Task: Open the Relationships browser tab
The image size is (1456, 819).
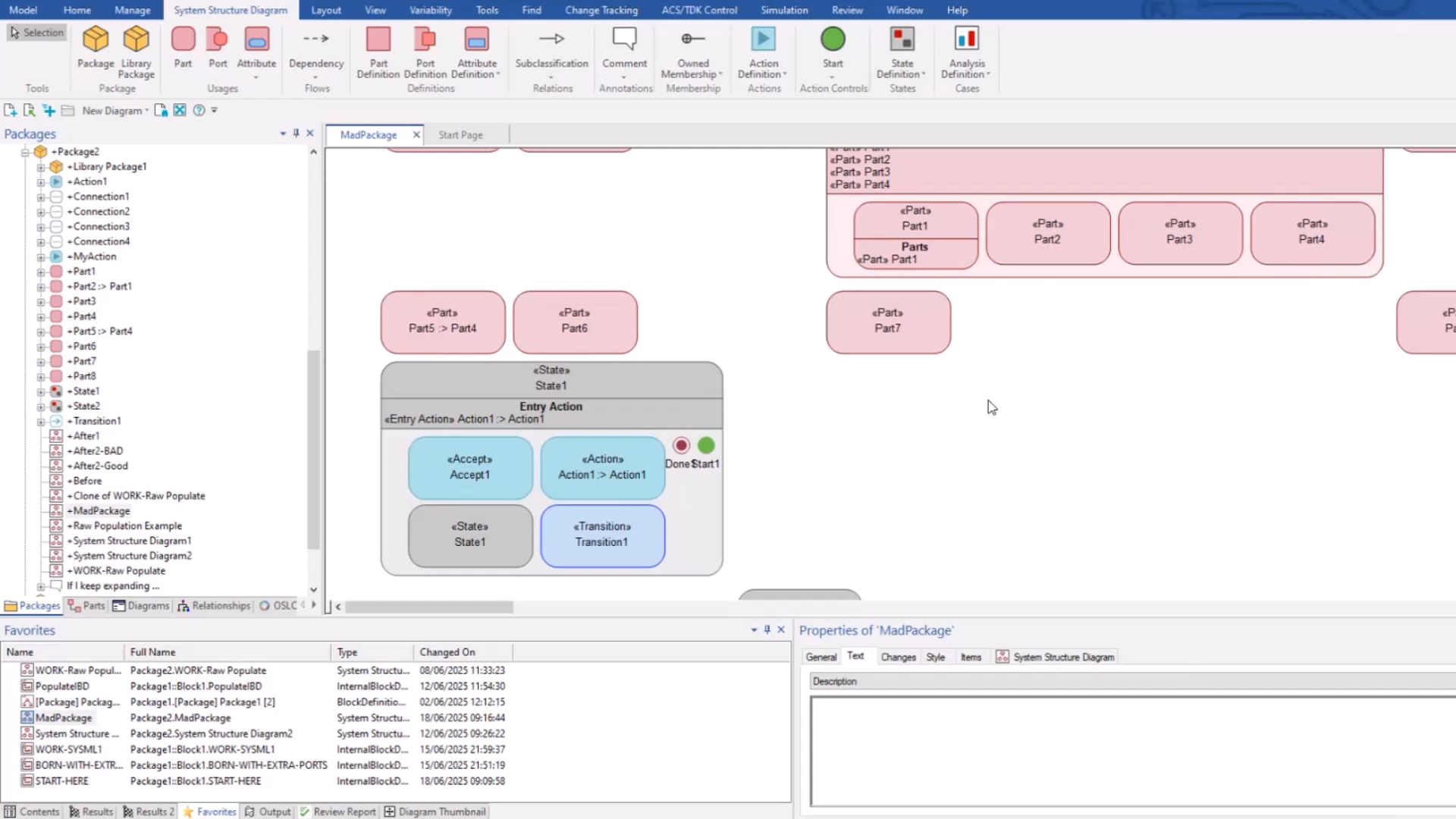Action: click(214, 606)
